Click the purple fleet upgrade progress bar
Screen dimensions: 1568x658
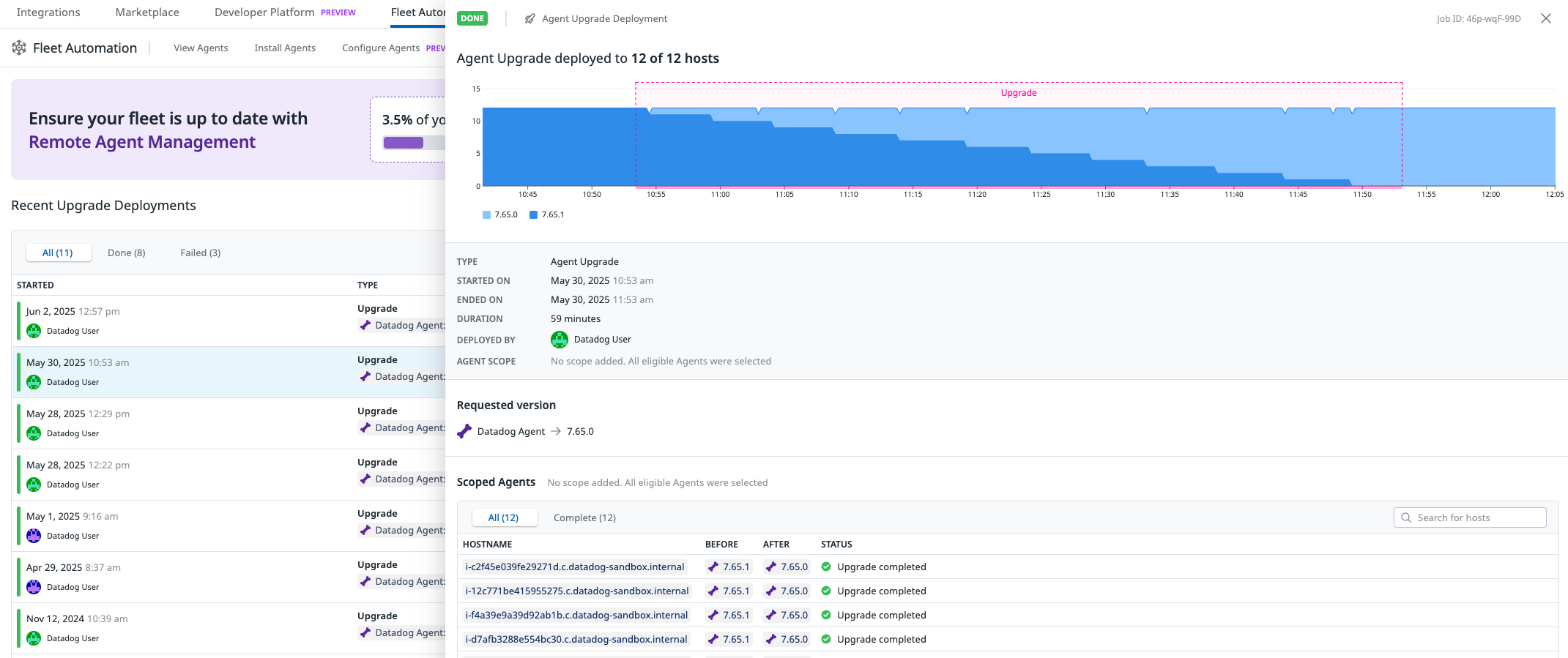tap(404, 143)
